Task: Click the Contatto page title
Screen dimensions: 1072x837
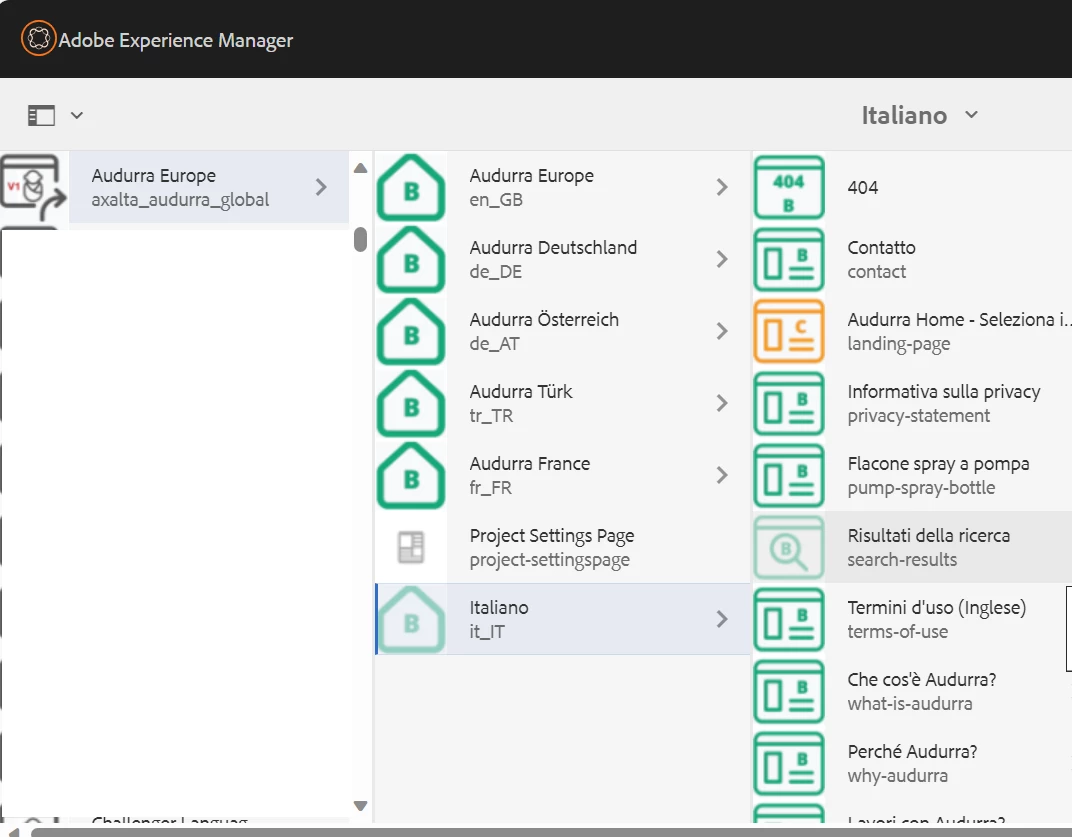Action: (881, 248)
